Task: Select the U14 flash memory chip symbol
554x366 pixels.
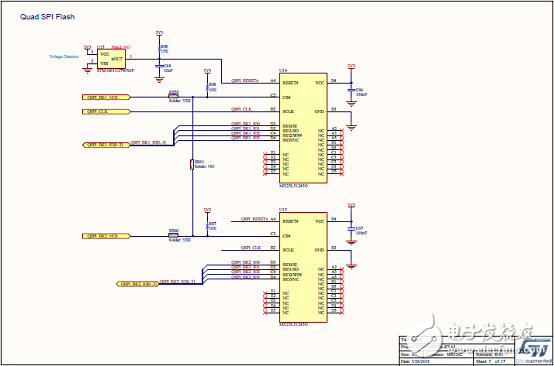Action: click(x=303, y=128)
